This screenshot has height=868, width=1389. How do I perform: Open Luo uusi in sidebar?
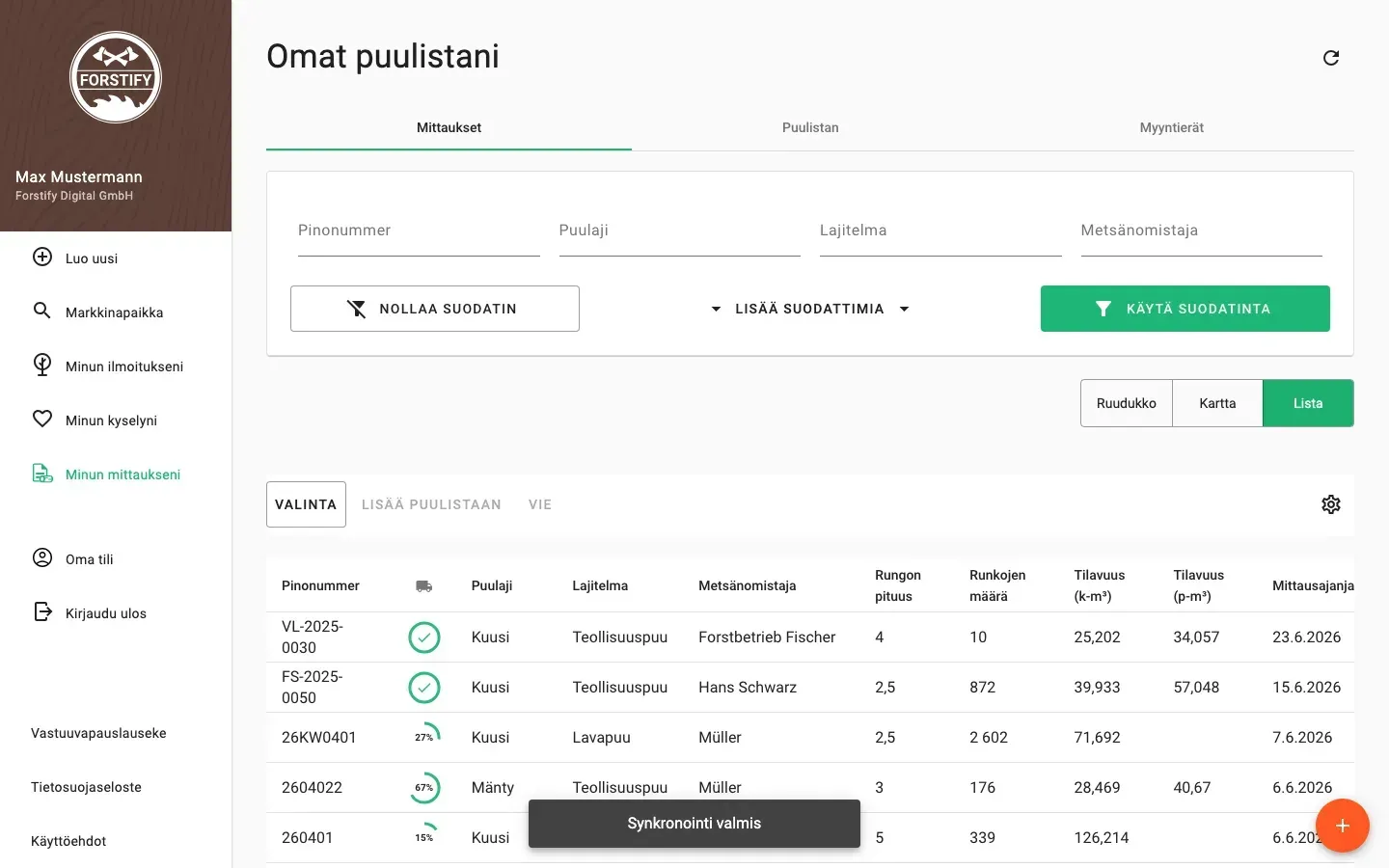116,258
